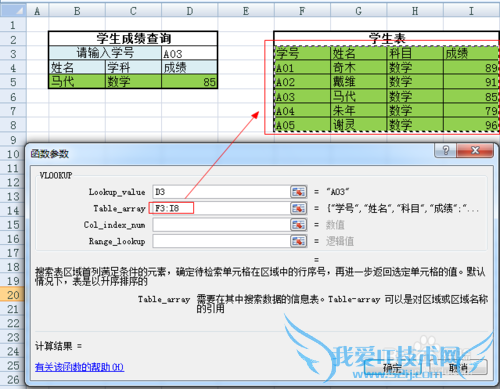Open the 有关该函数的帮助 link

click(x=79, y=367)
